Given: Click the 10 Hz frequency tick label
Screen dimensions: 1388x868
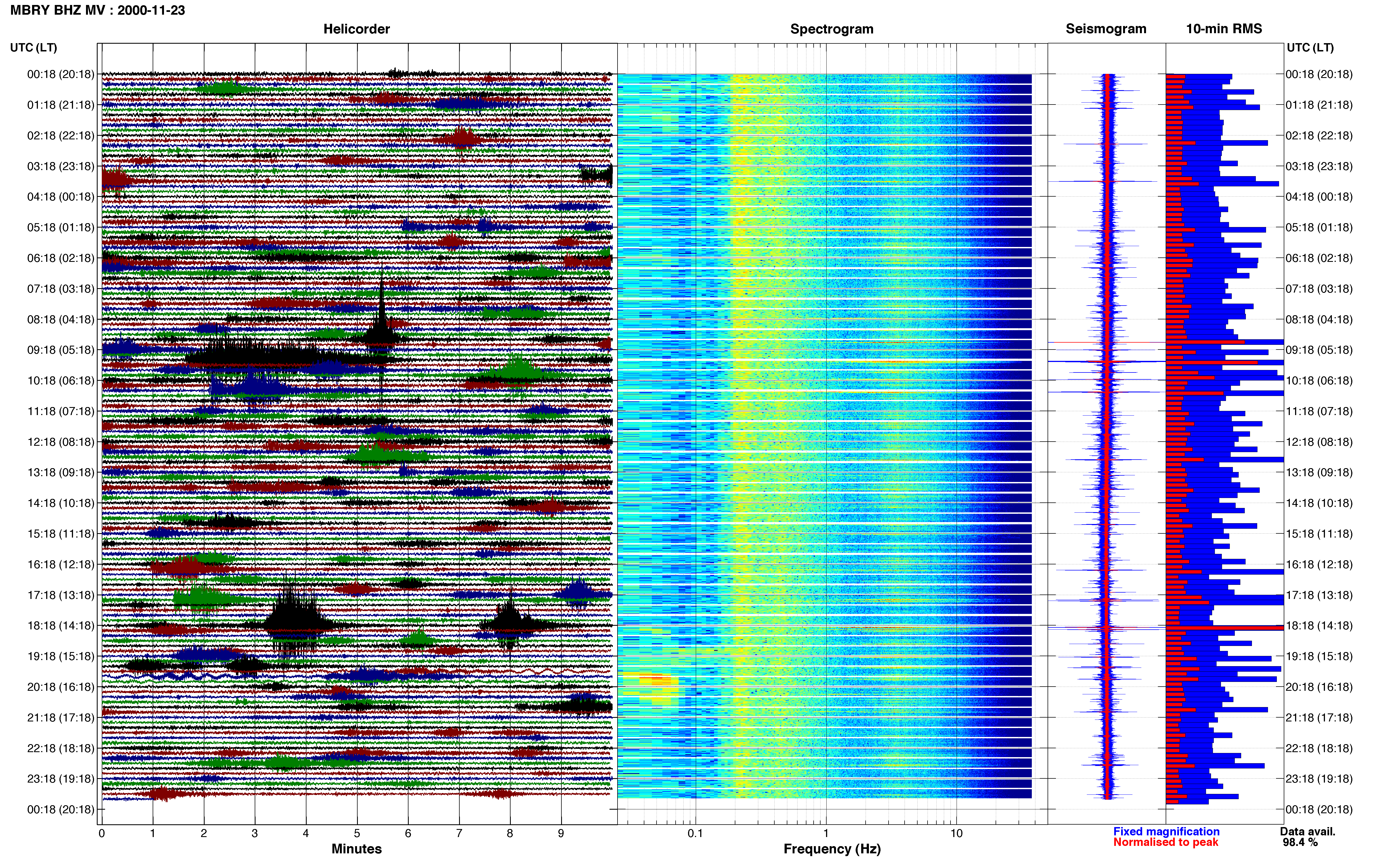Looking at the screenshot, I should (956, 833).
